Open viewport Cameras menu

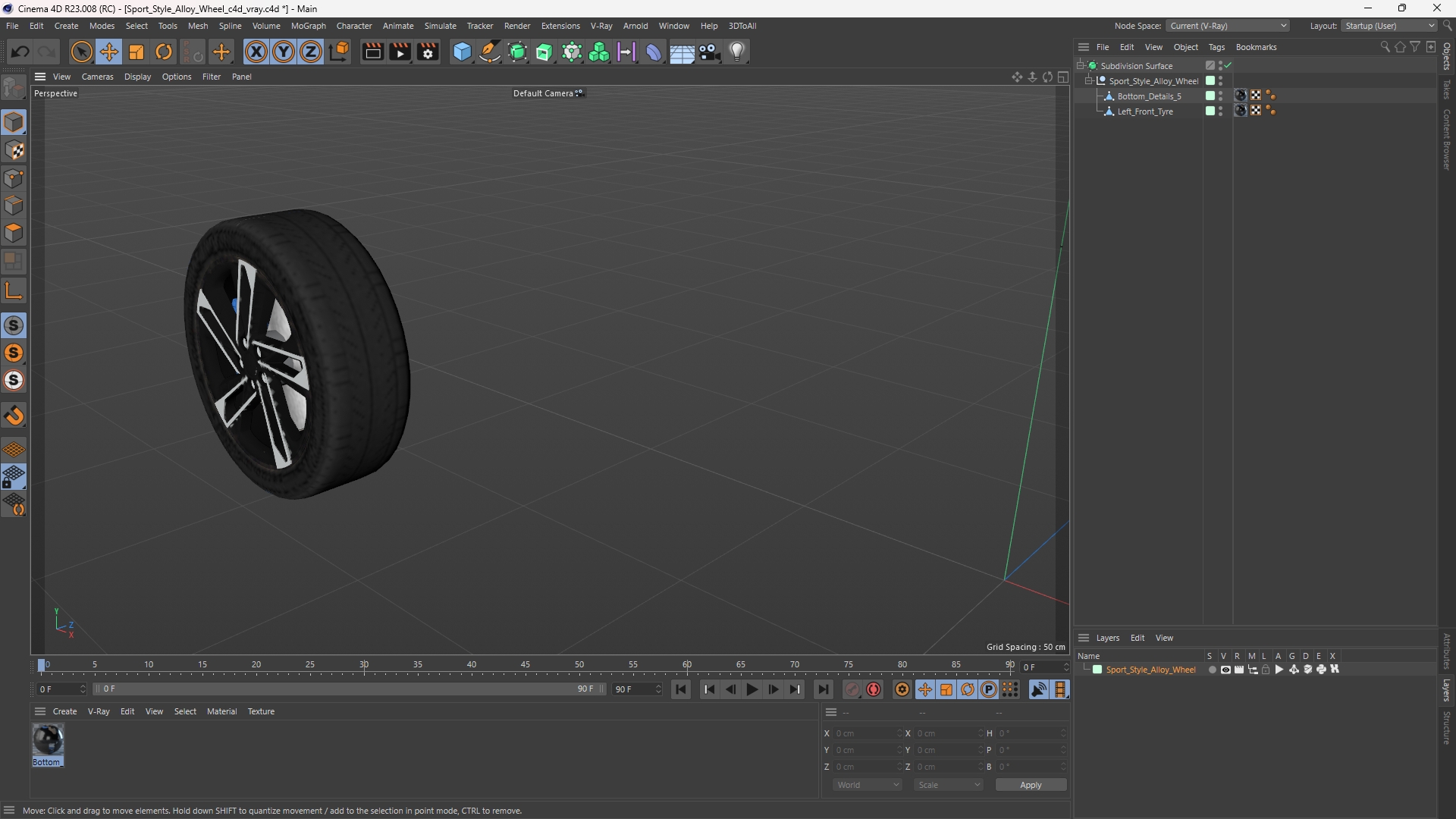[97, 77]
